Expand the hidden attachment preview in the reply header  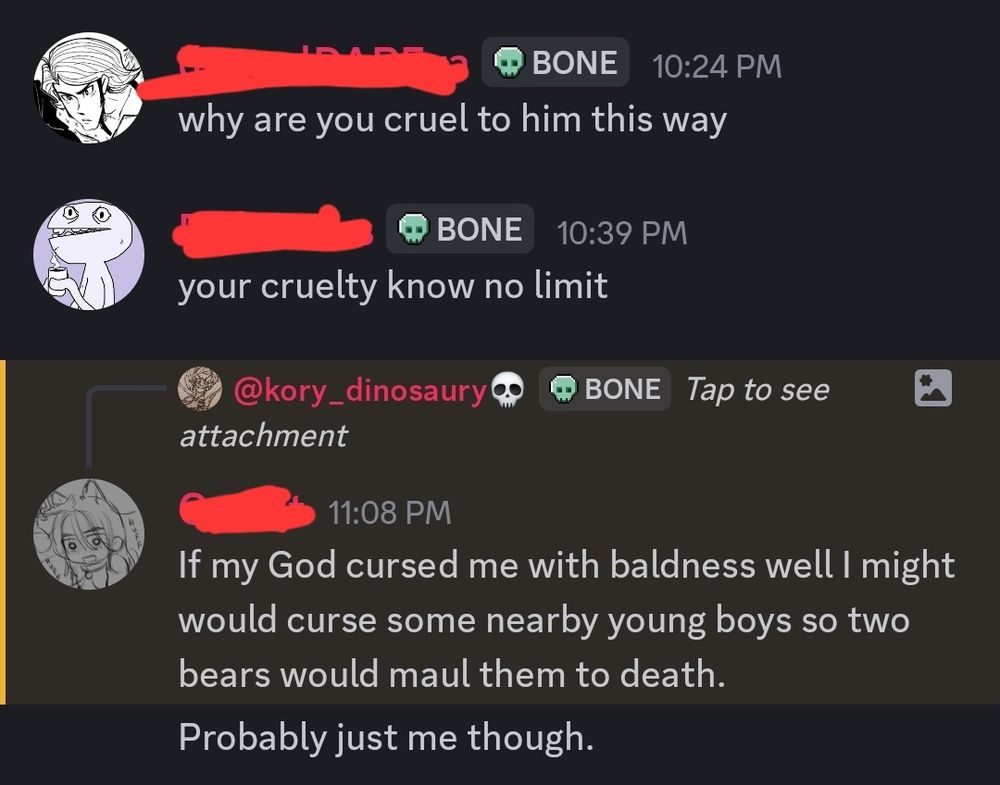[x=932, y=389]
